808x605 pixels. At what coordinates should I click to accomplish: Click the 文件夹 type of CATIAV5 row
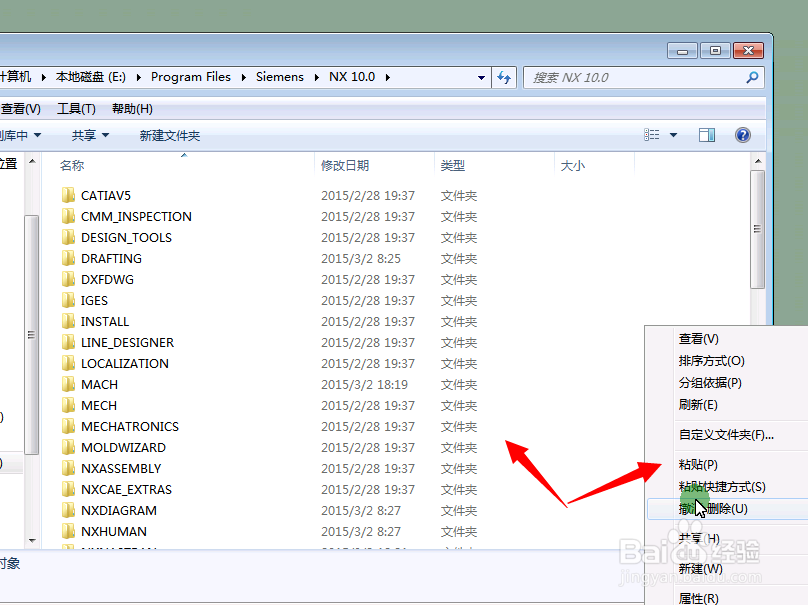pyautogui.click(x=459, y=195)
